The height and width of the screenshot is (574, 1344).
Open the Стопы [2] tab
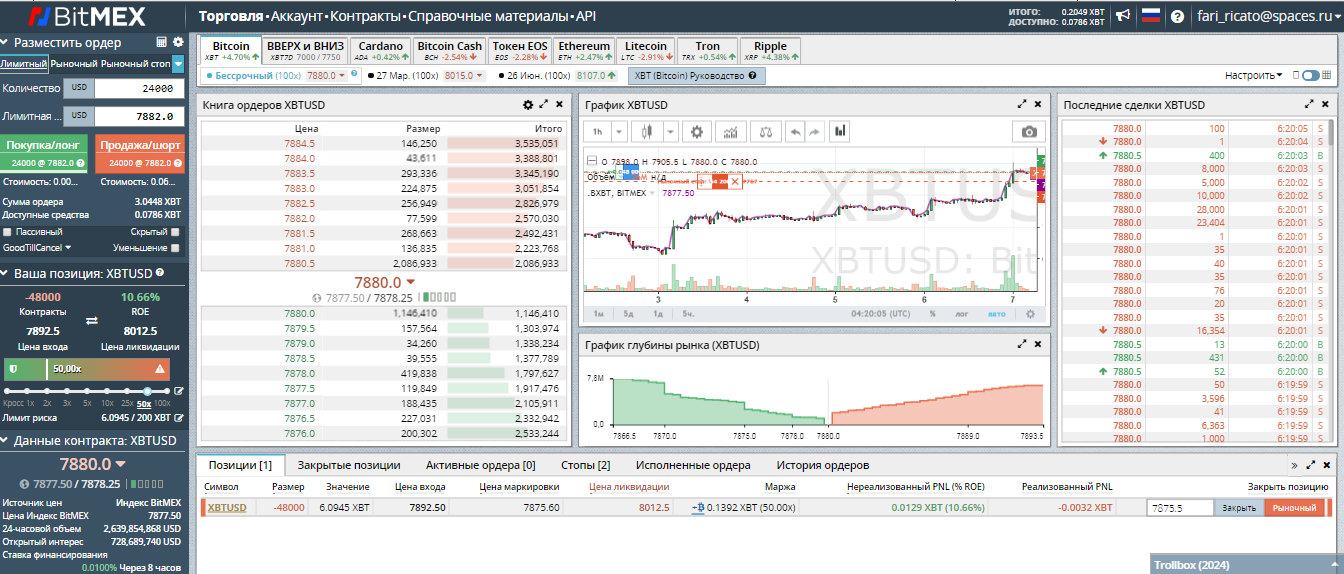pos(585,465)
